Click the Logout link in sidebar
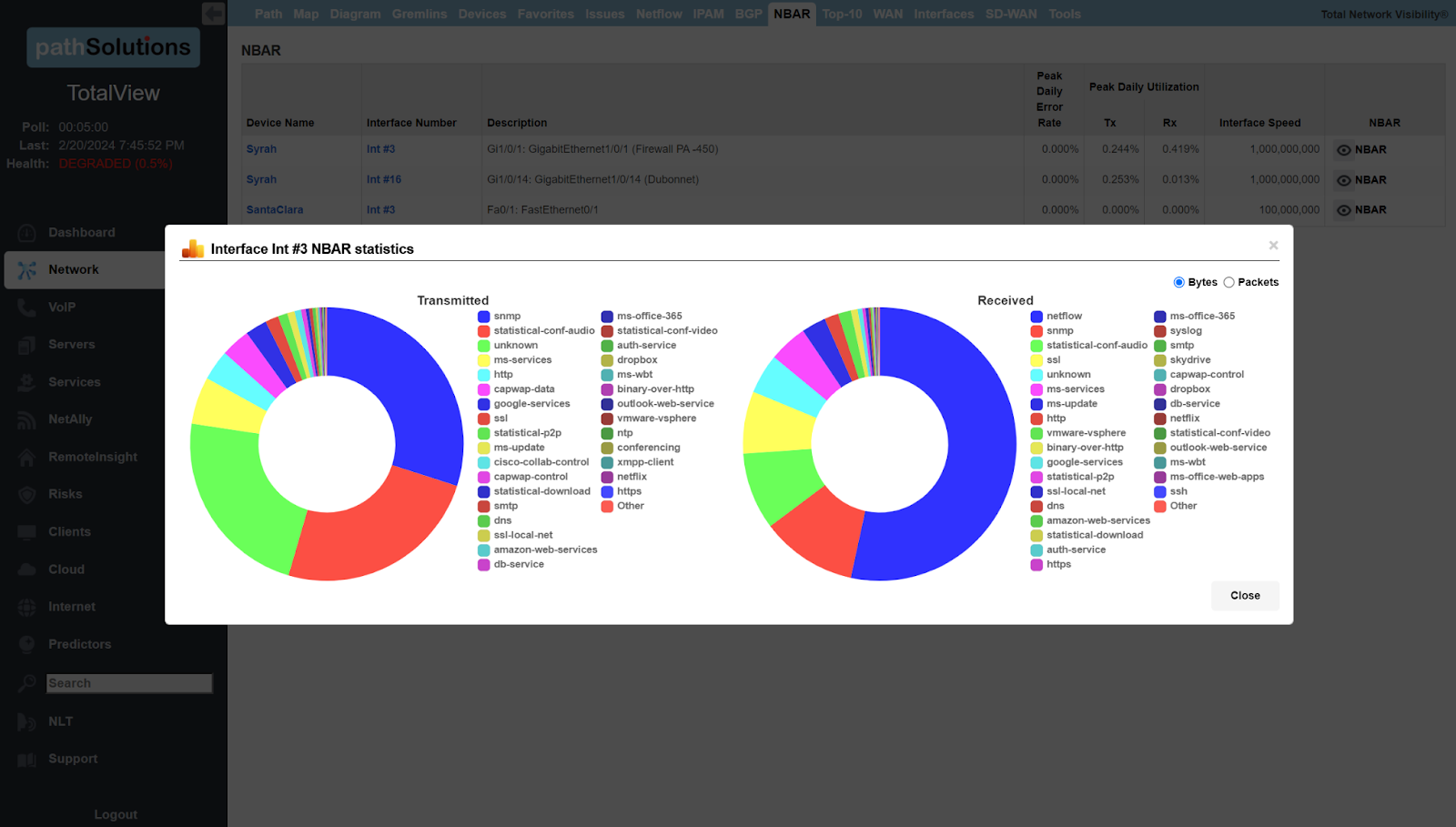The width and height of the screenshot is (1456, 827). point(116,814)
